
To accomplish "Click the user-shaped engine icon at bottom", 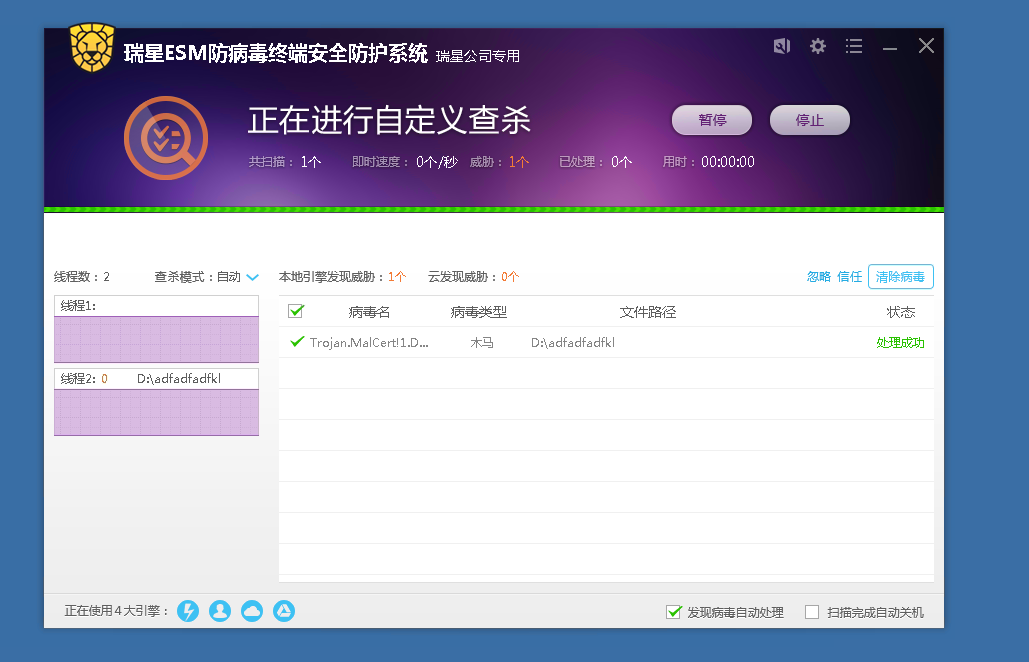I will (x=220, y=610).
